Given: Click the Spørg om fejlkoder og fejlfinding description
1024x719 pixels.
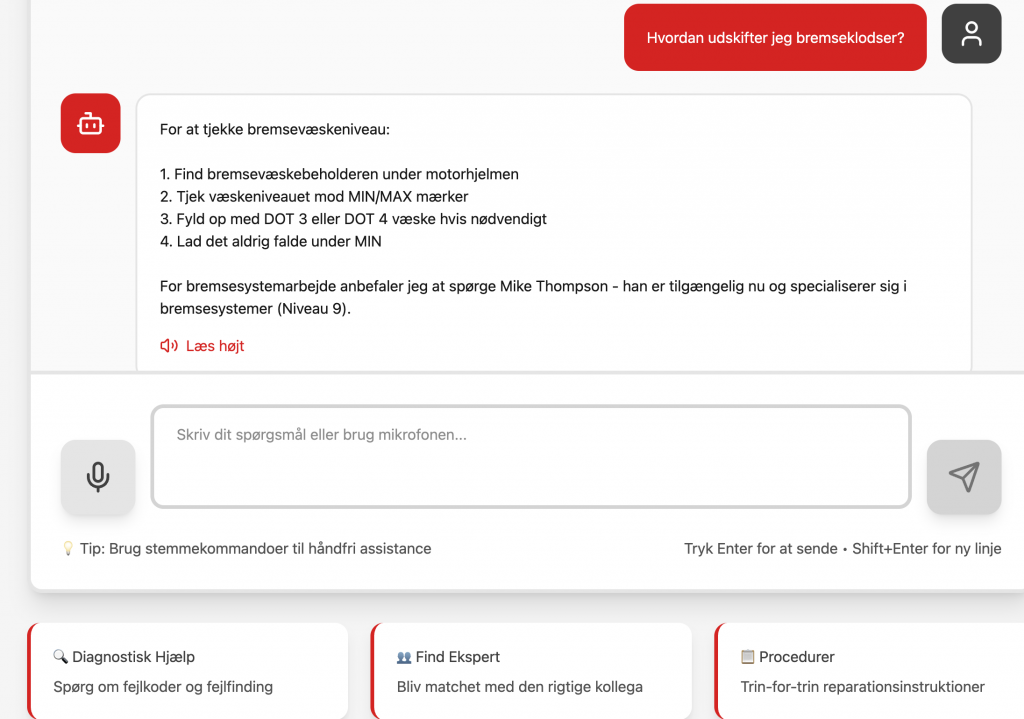Looking at the screenshot, I should [x=163, y=687].
